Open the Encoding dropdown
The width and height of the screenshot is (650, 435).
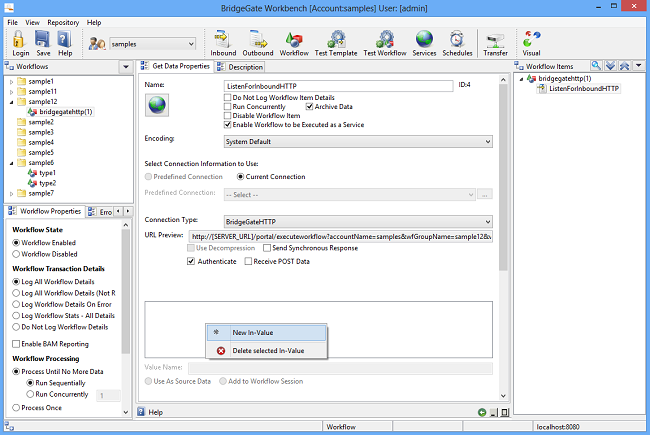(356, 142)
